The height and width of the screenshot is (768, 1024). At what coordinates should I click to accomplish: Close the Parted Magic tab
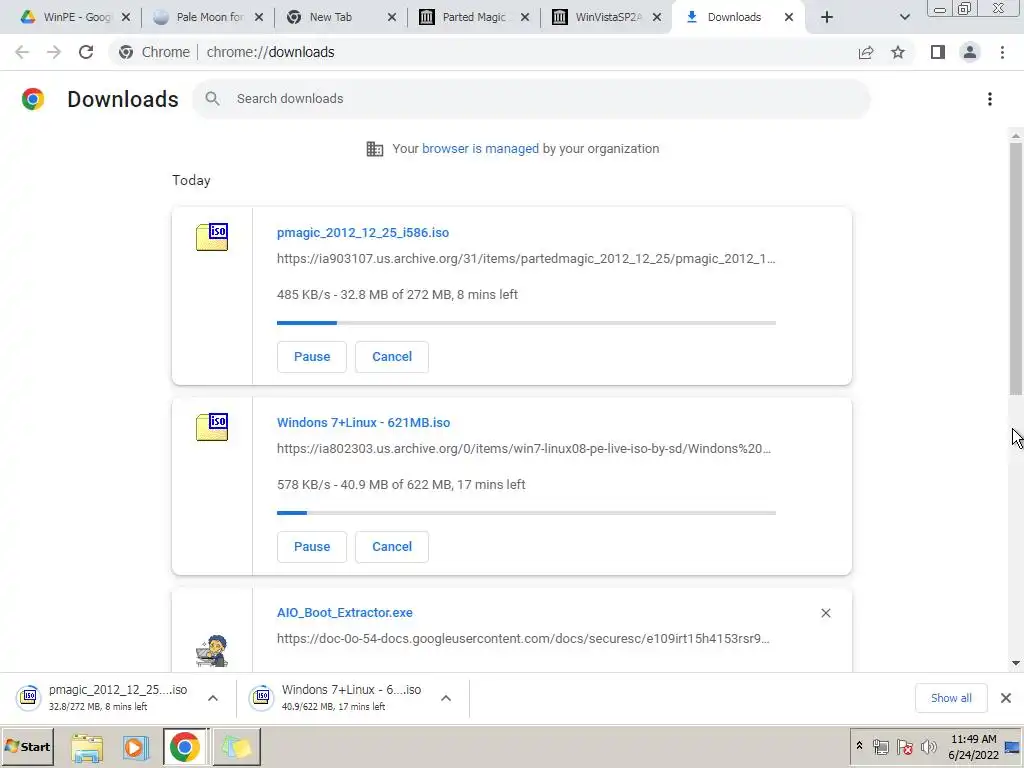pyautogui.click(x=525, y=17)
